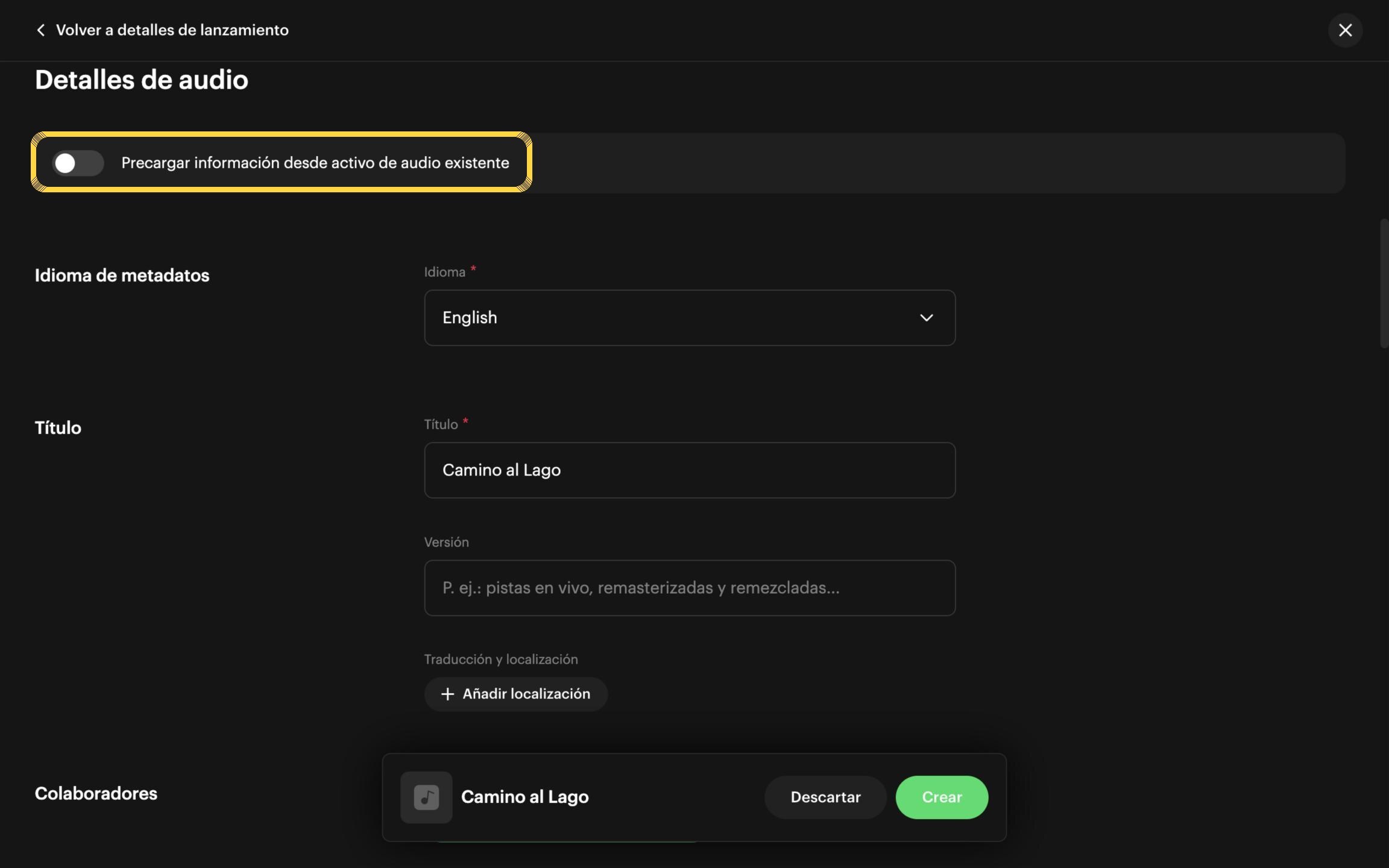Image resolution: width=1389 pixels, height=868 pixels.
Task: Click the green Crear button
Action: 942,797
